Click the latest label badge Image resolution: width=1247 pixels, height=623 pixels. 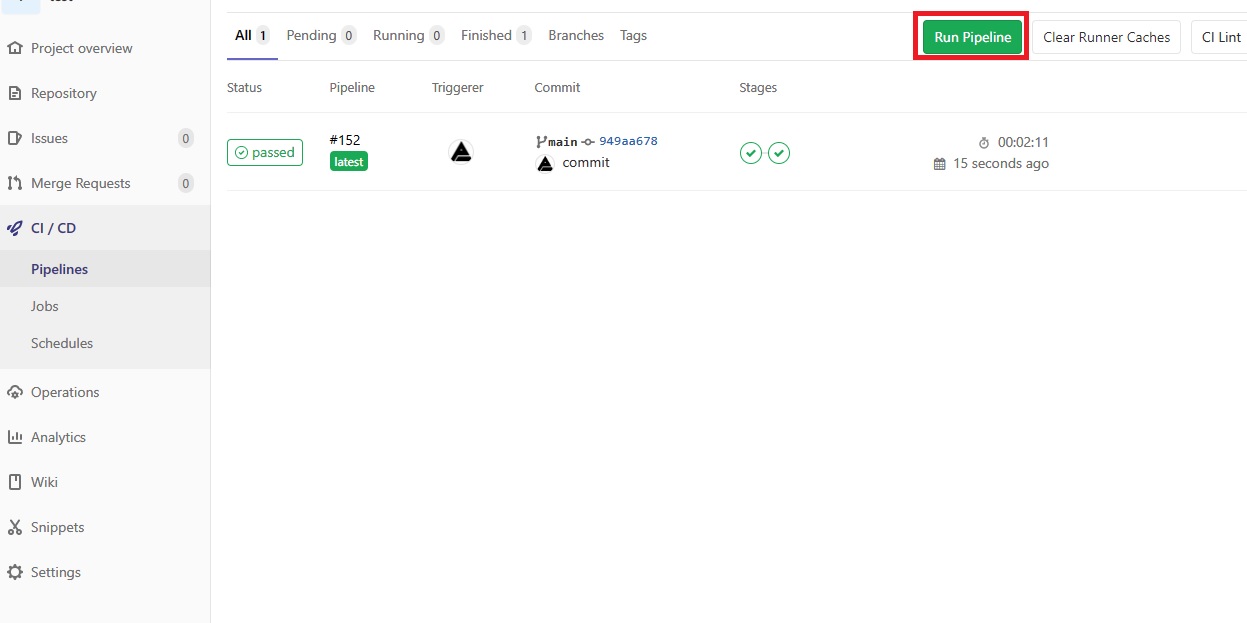349,161
